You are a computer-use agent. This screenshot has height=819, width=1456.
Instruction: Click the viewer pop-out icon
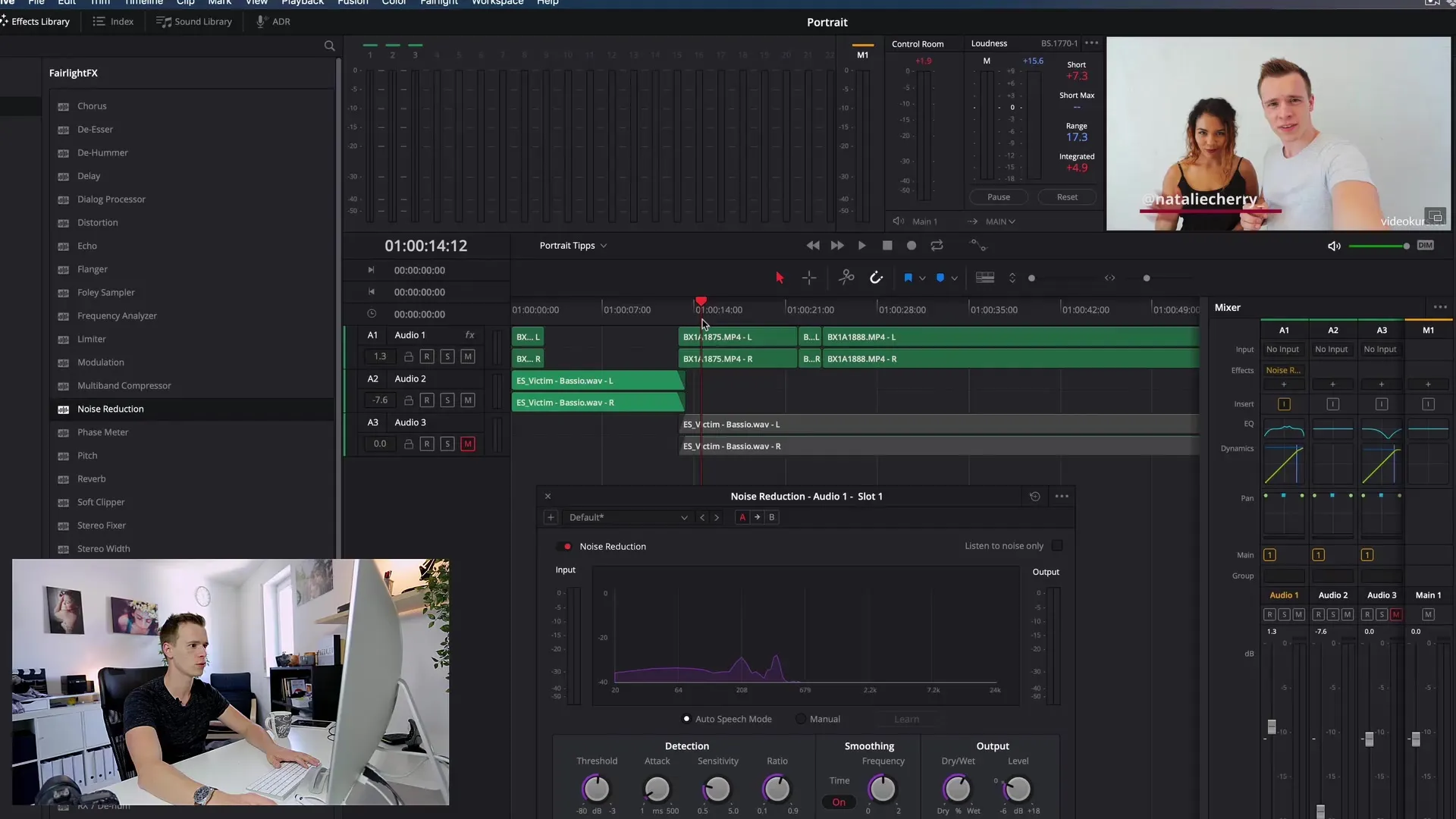click(x=1434, y=216)
